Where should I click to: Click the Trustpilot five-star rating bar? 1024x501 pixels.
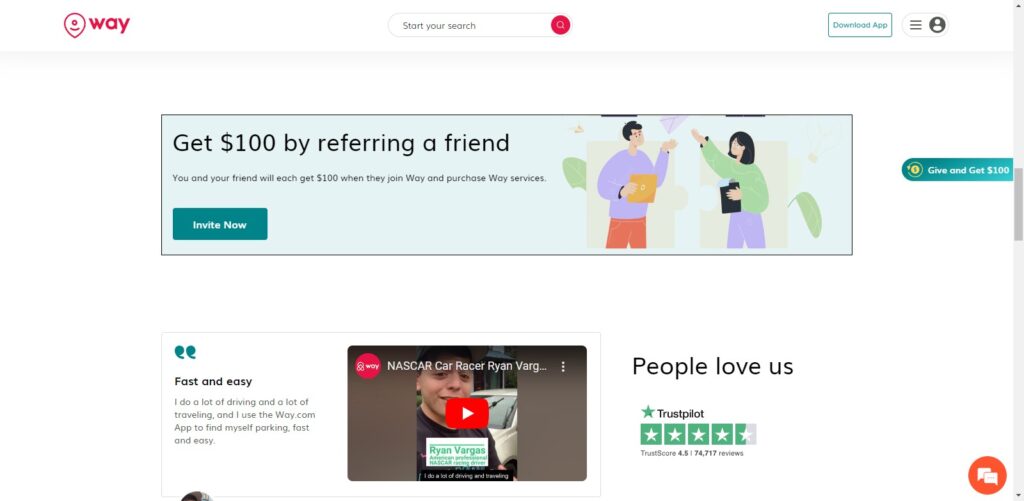click(698, 434)
